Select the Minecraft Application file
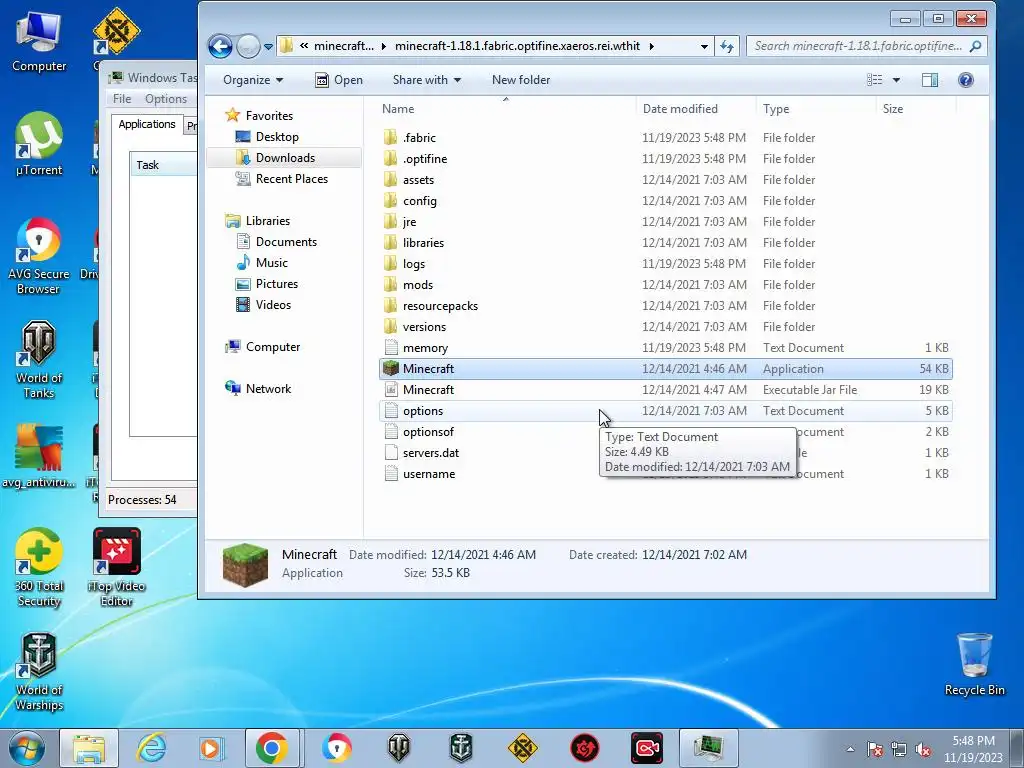This screenshot has width=1024, height=768. 665,368
